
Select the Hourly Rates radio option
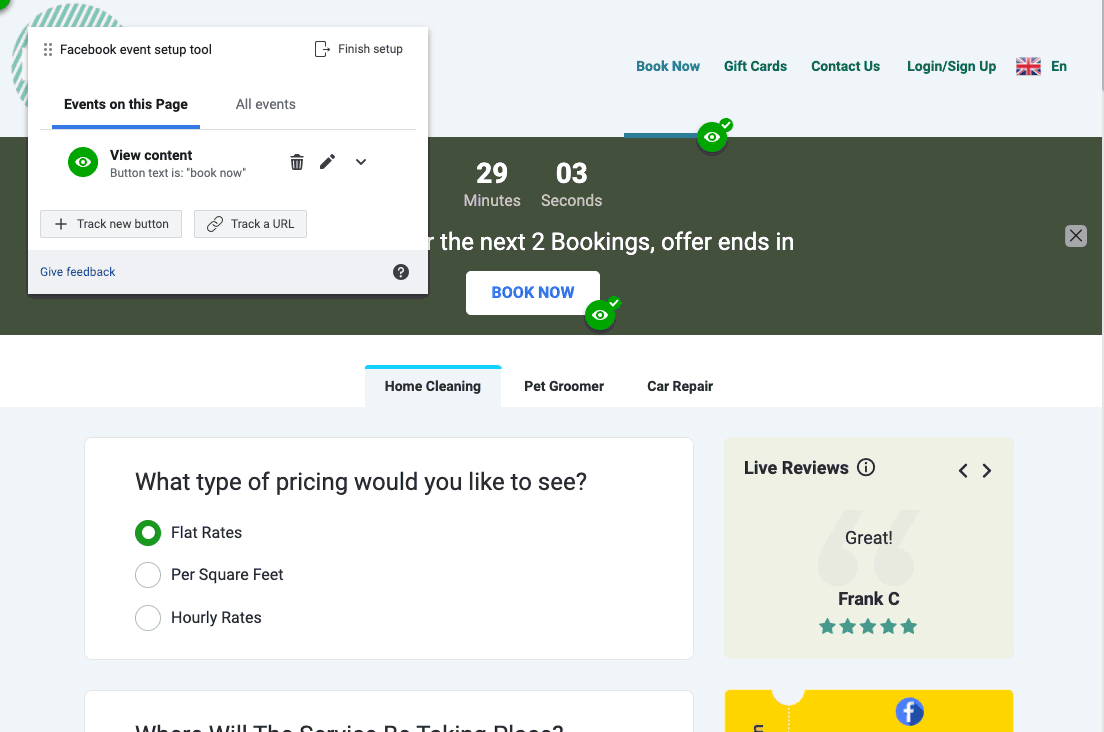148,618
